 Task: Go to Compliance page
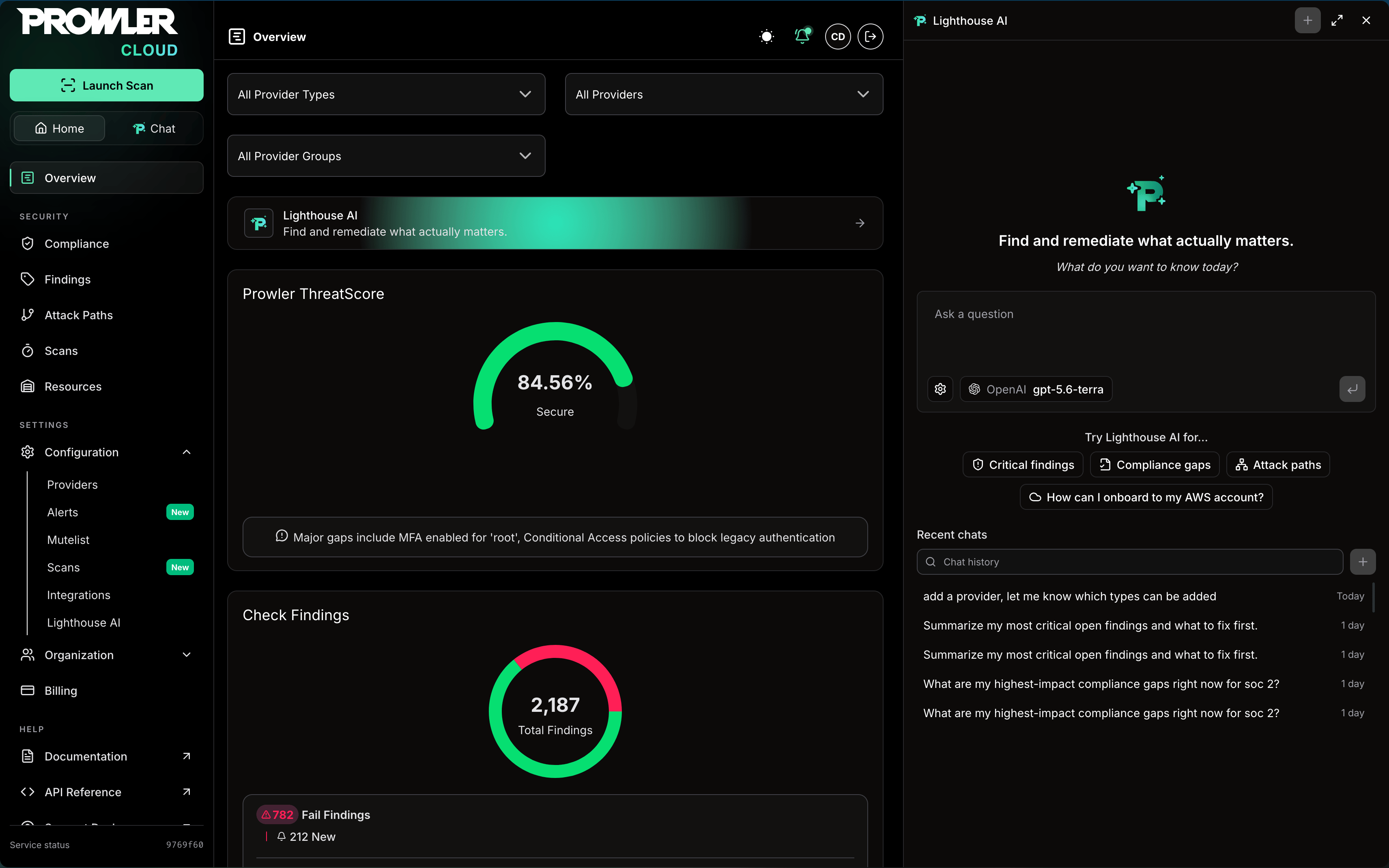point(107,244)
